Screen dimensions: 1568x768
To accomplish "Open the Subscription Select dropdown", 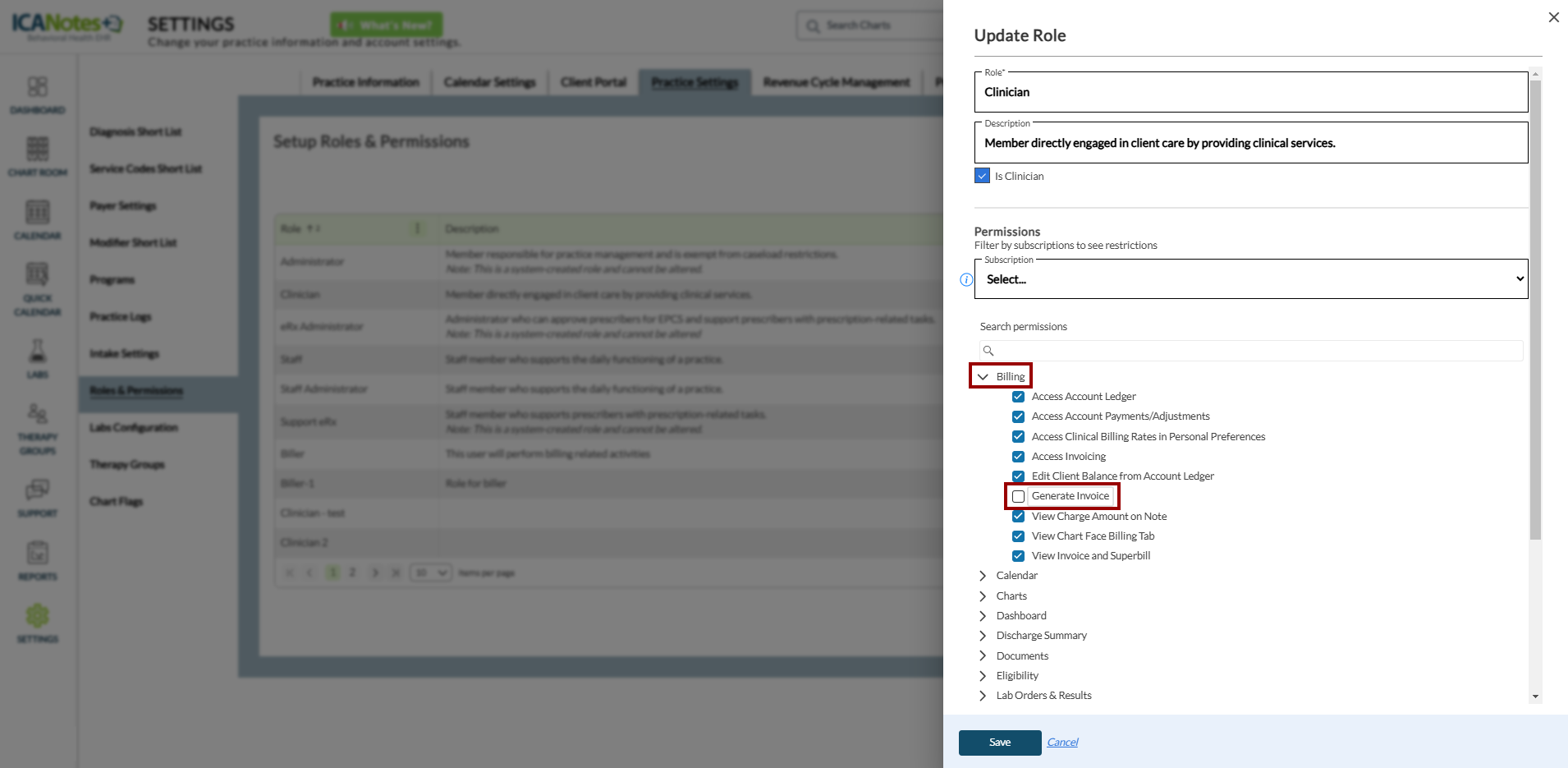I will tap(1251, 279).
